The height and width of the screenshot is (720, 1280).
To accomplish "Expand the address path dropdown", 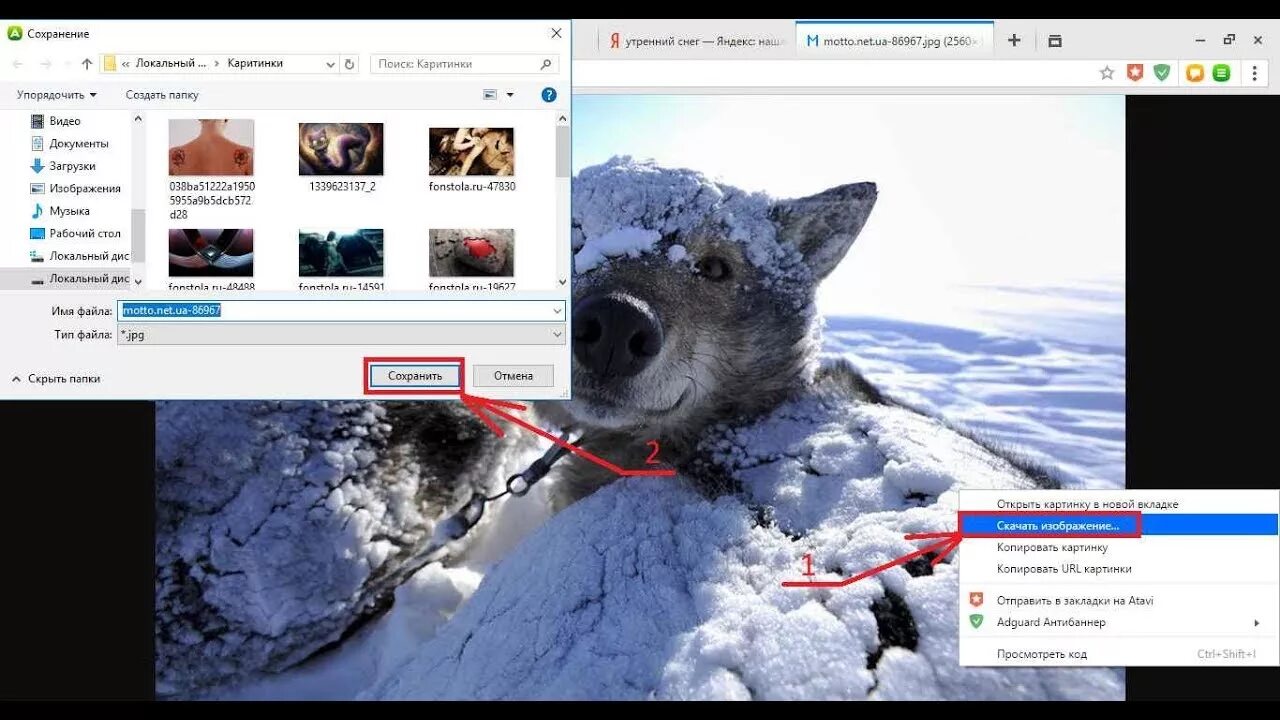I will [331, 63].
